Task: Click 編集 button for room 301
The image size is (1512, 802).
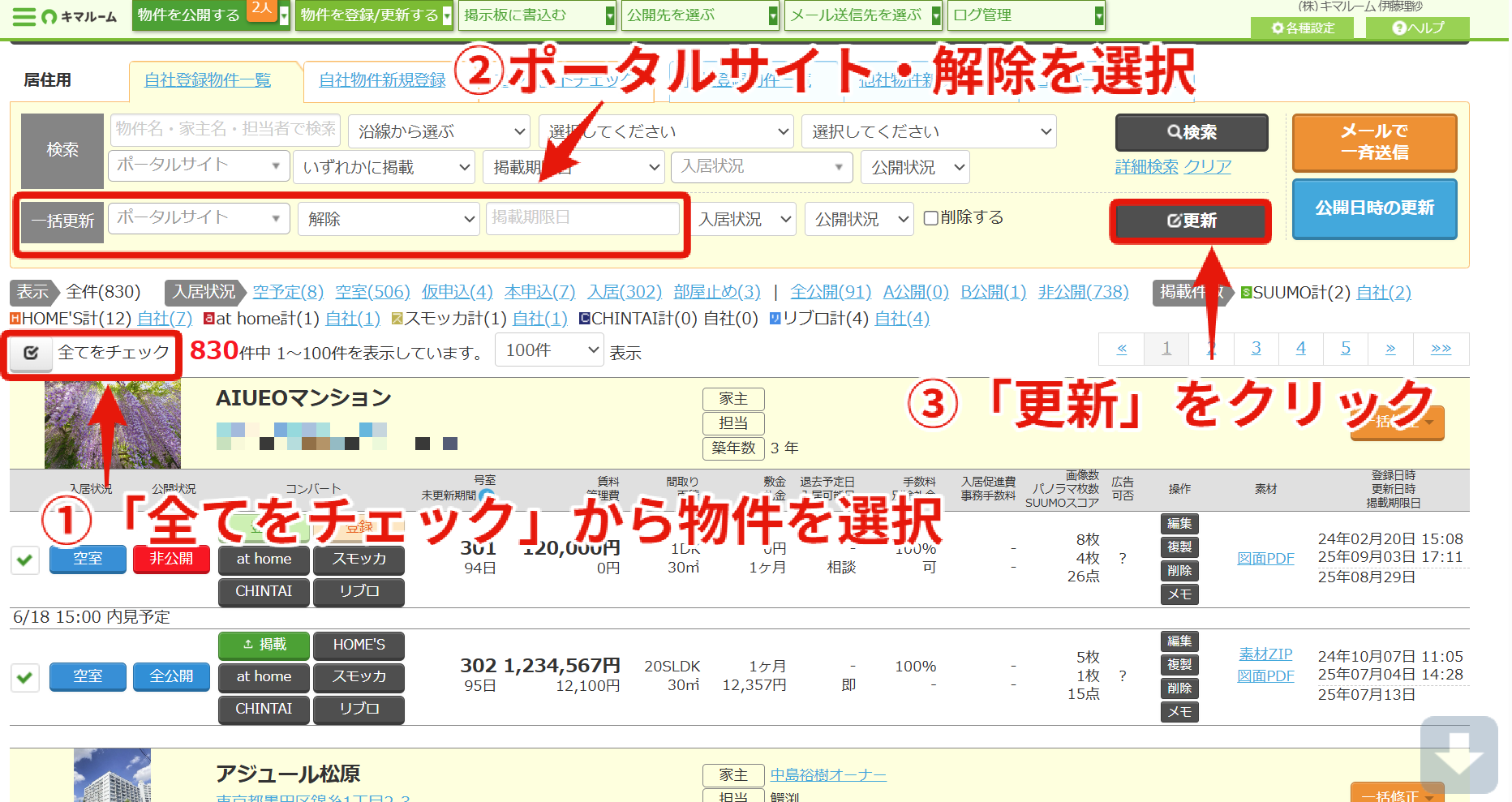Action: (1179, 524)
